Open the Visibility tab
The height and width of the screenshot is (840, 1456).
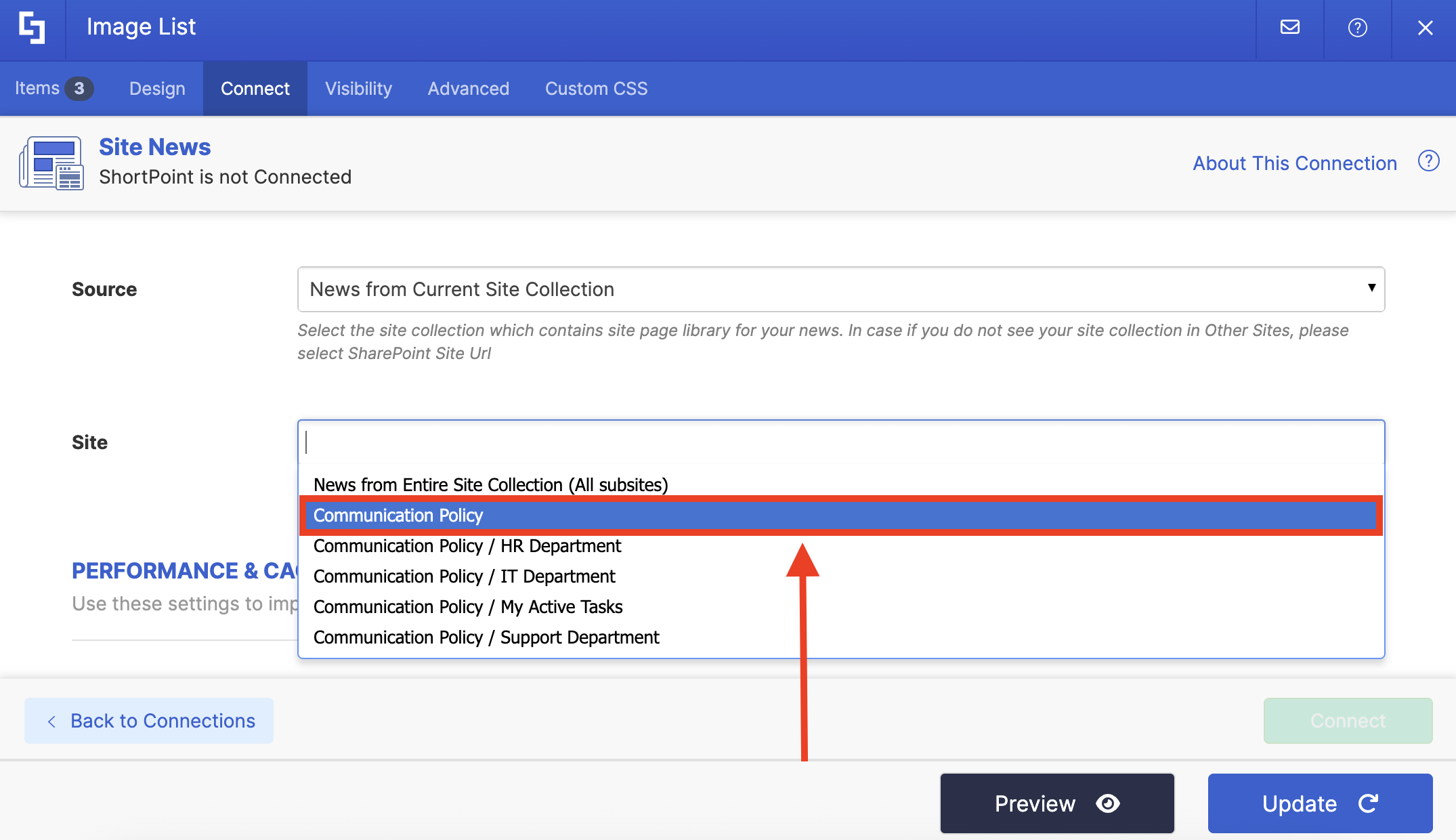(x=358, y=89)
